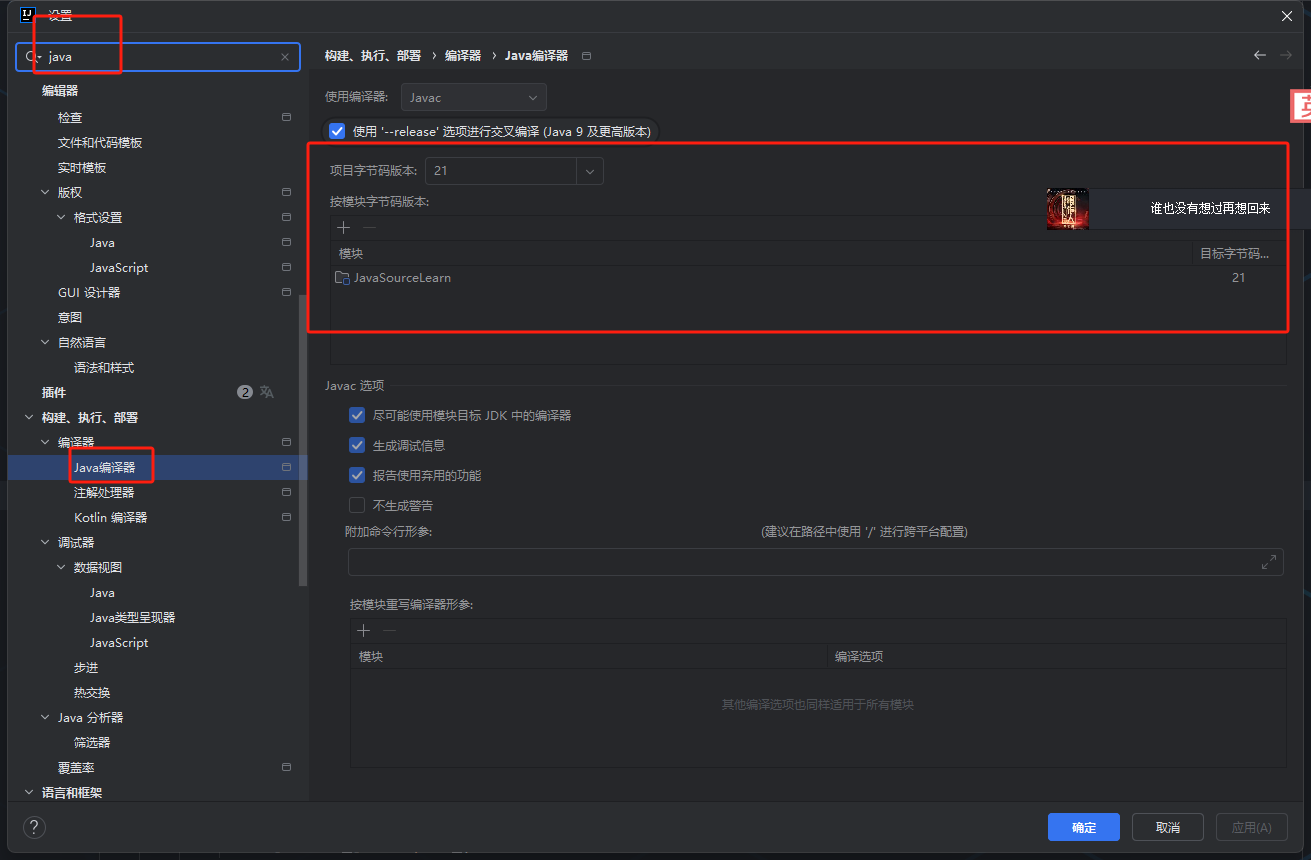
Task: Select 注解处理器 in the tree
Action: click(x=104, y=492)
